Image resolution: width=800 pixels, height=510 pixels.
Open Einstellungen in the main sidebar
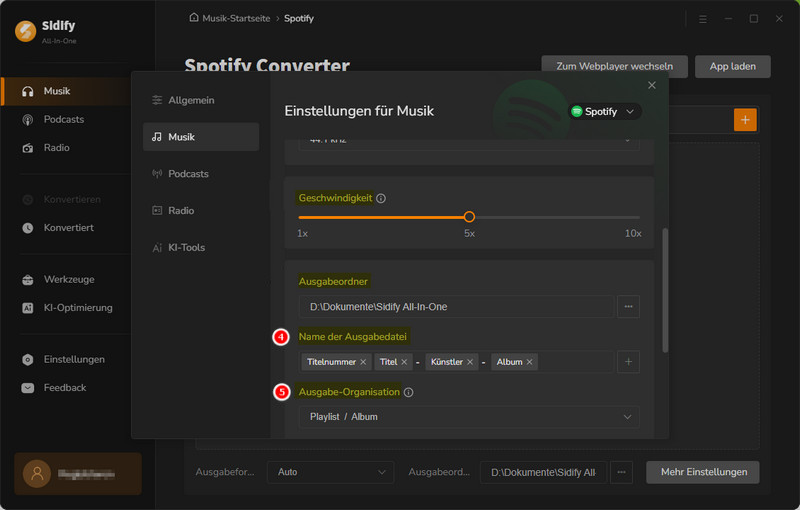tap(74, 360)
